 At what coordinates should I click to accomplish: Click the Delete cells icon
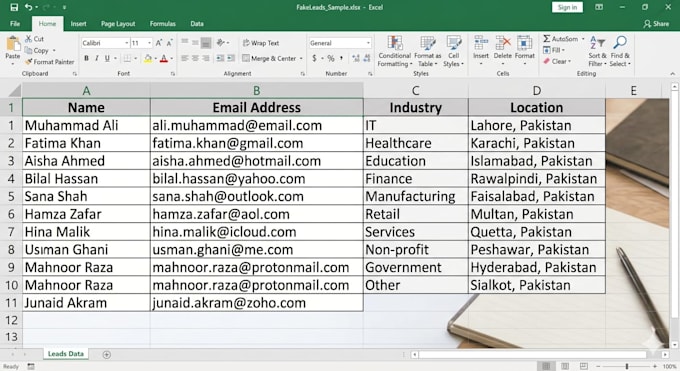(x=503, y=43)
